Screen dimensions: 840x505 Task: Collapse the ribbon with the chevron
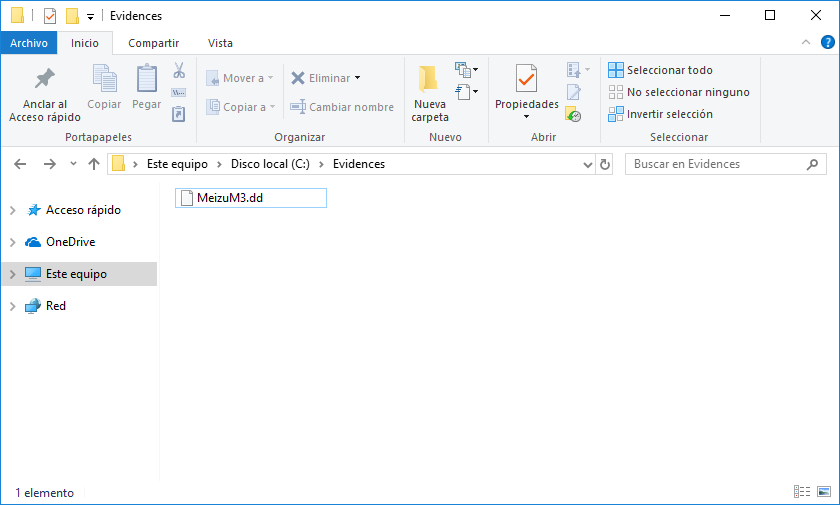point(806,42)
